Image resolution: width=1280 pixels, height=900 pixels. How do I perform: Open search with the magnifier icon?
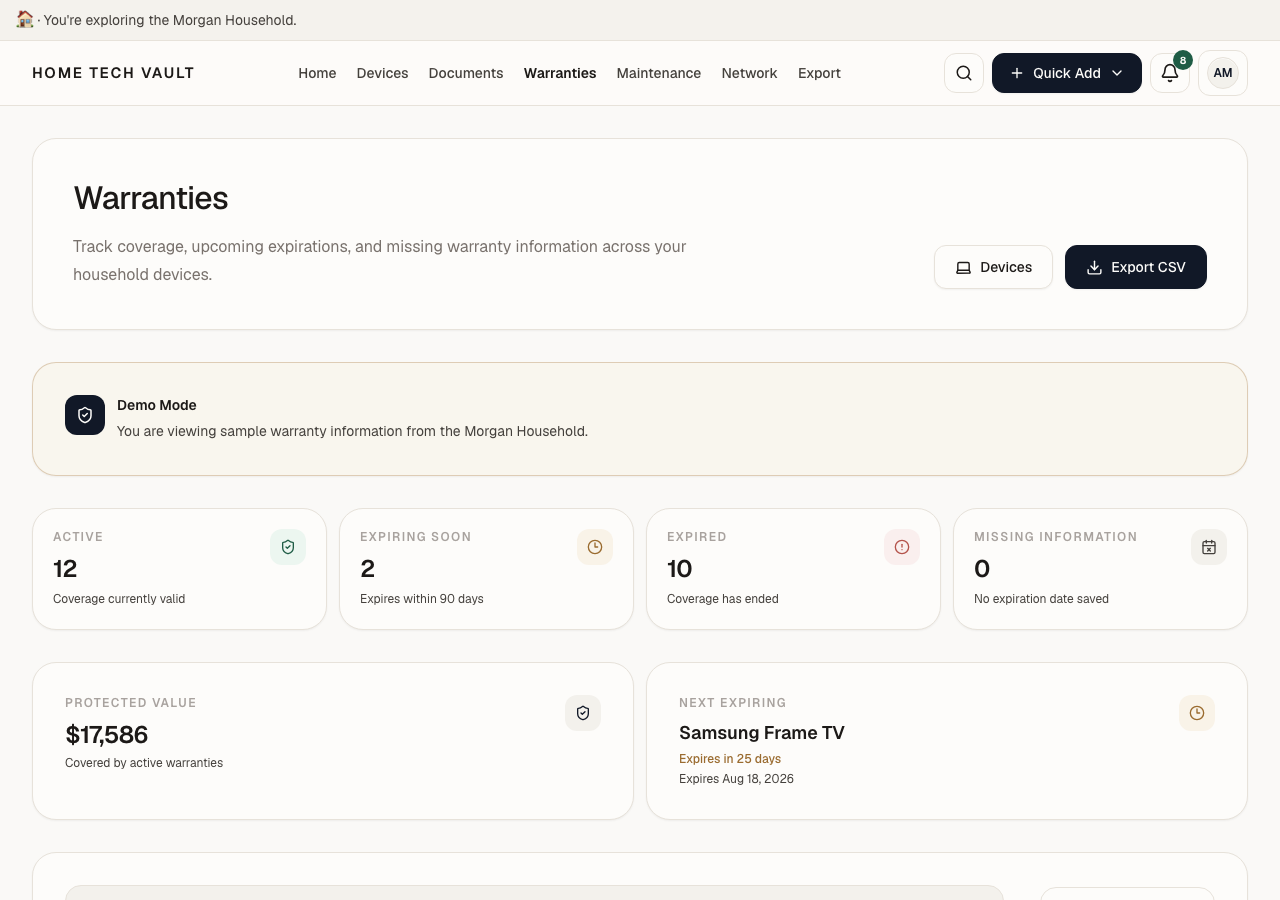[x=964, y=73]
